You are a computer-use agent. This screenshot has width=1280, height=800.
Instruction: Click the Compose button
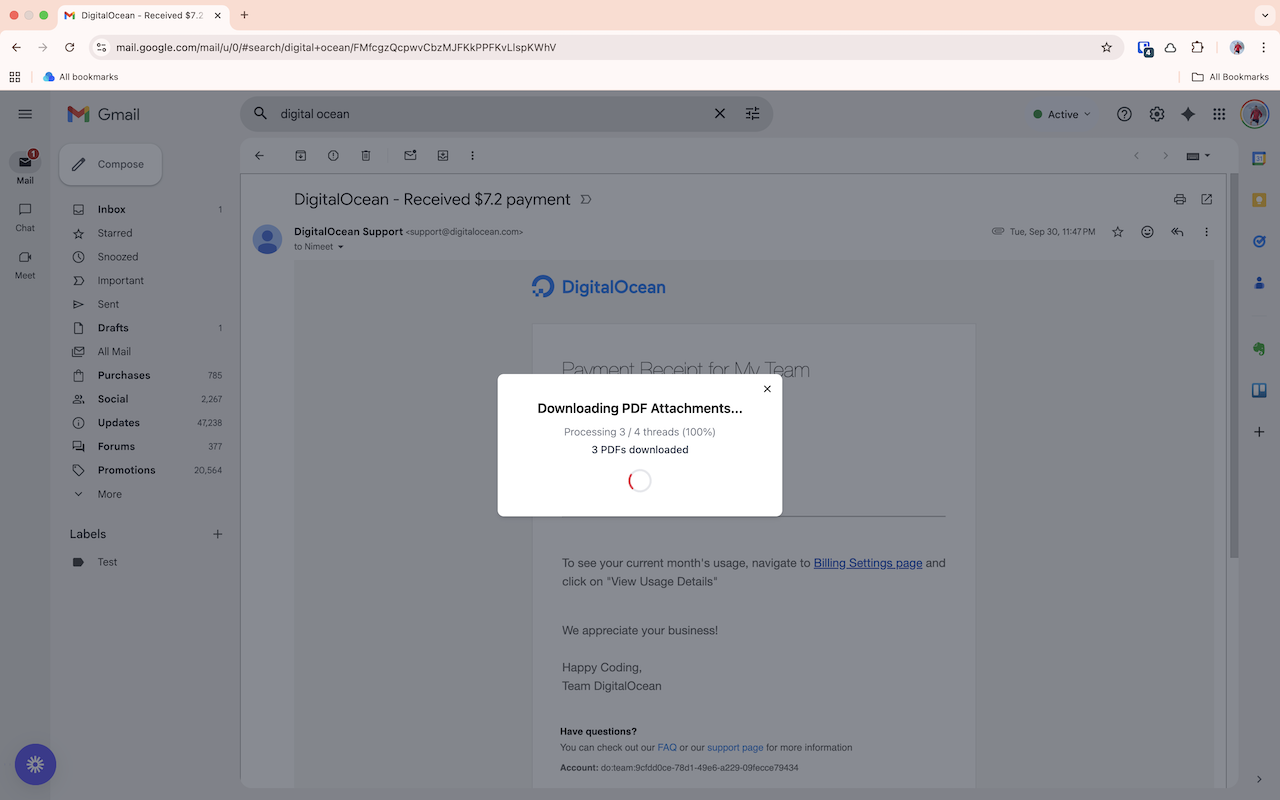coord(110,164)
